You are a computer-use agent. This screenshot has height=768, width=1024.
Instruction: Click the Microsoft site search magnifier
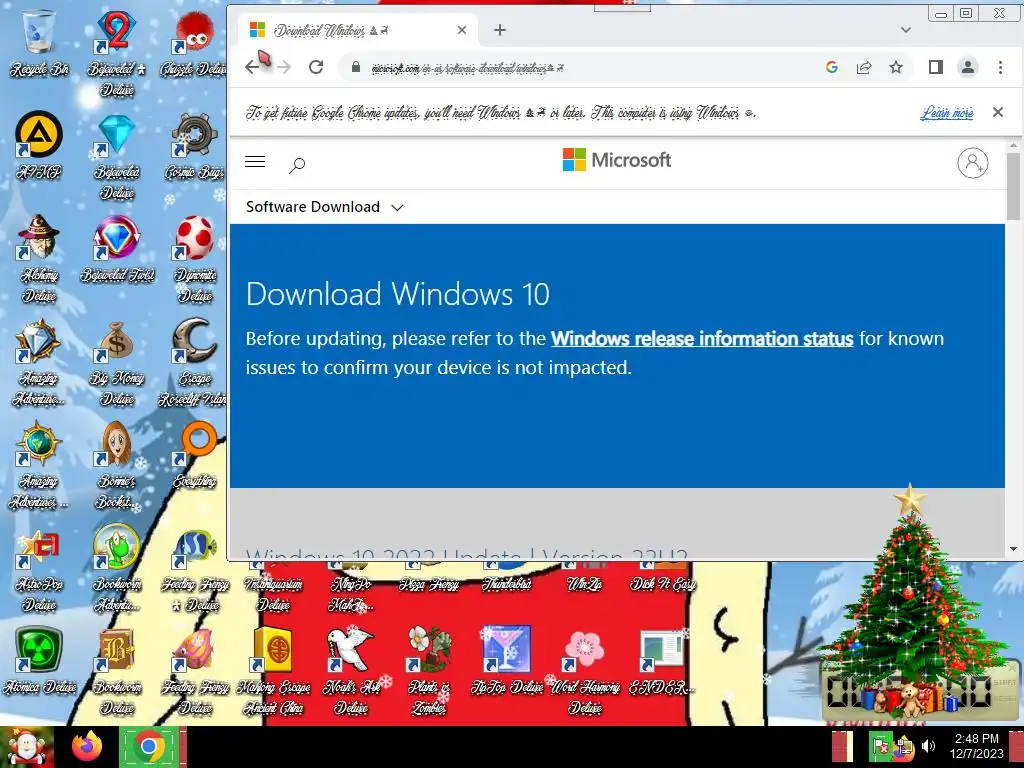click(297, 165)
